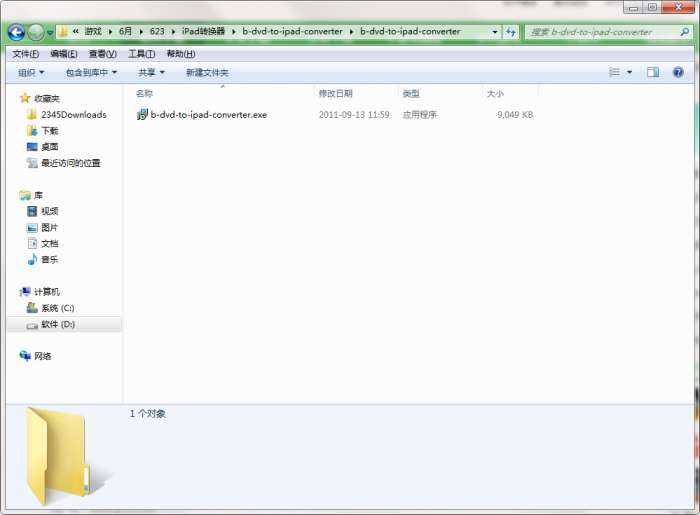Image resolution: width=700 pixels, height=515 pixels.
Task: Select 游戏 in the address breadcrumb
Action: pyautogui.click(x=93, y=31)
